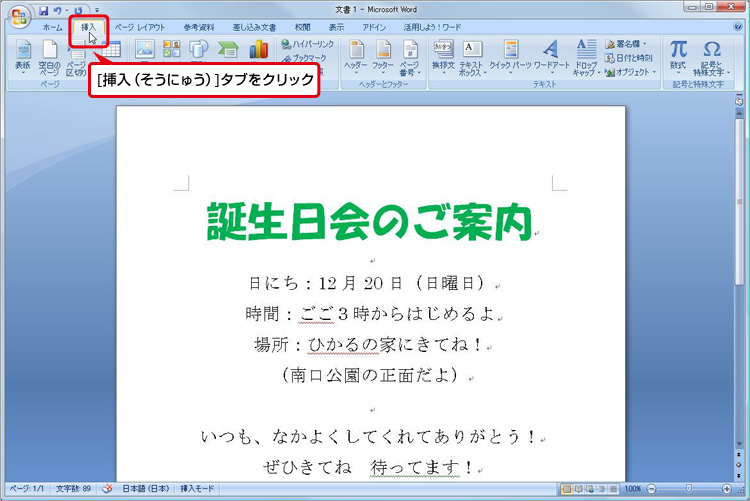Open ドロップキャップ options

tap(586, 58)
